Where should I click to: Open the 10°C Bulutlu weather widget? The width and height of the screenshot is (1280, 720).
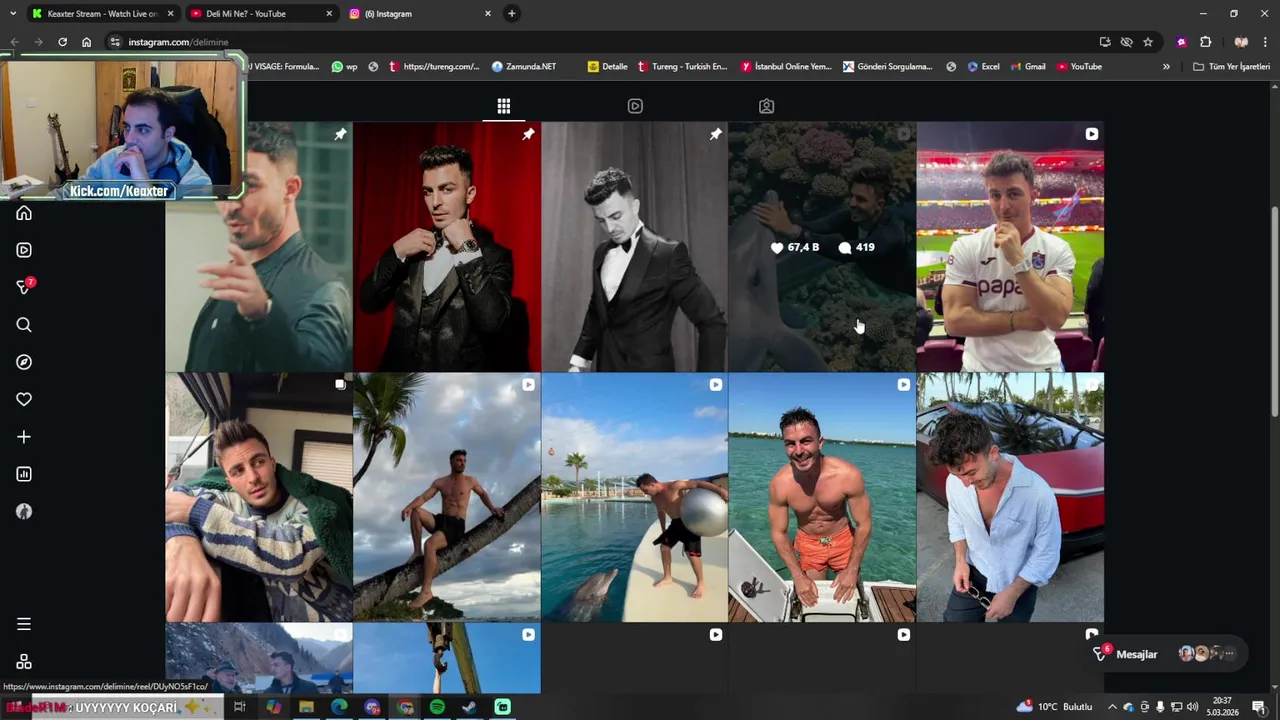coord(1054,707)
